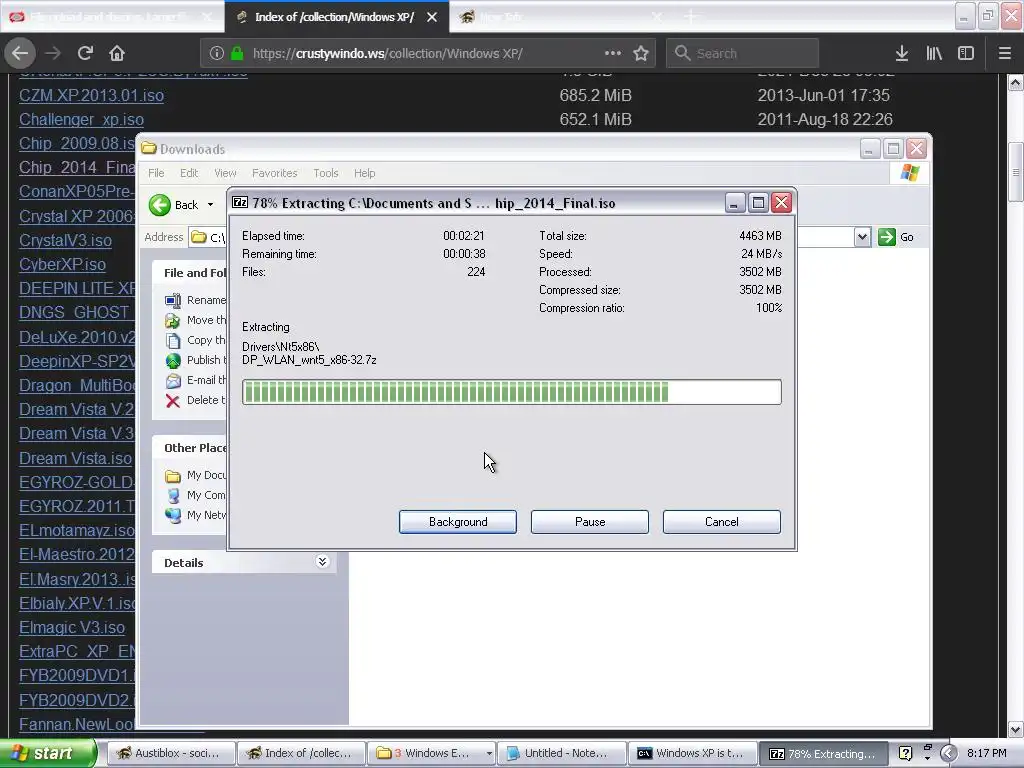Open My Computer icon in Other Places
This screenshot has width=1024, height=768.
pyautogui.click(x=173, y=496)
